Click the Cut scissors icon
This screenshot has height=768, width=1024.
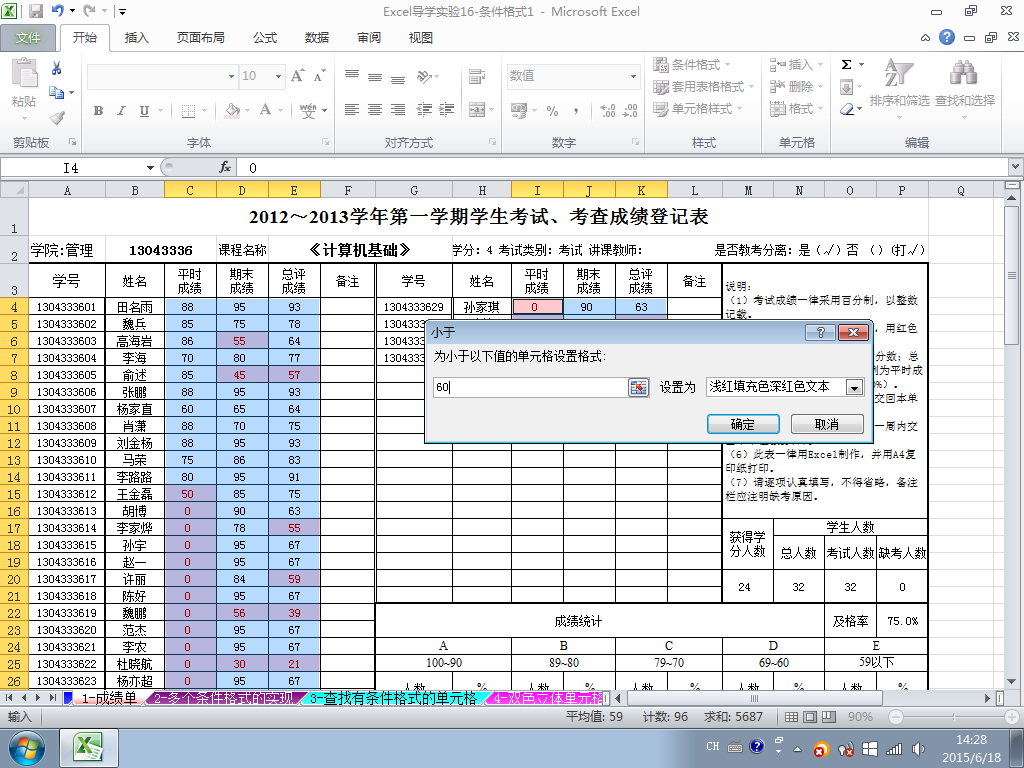click(56, 68)
